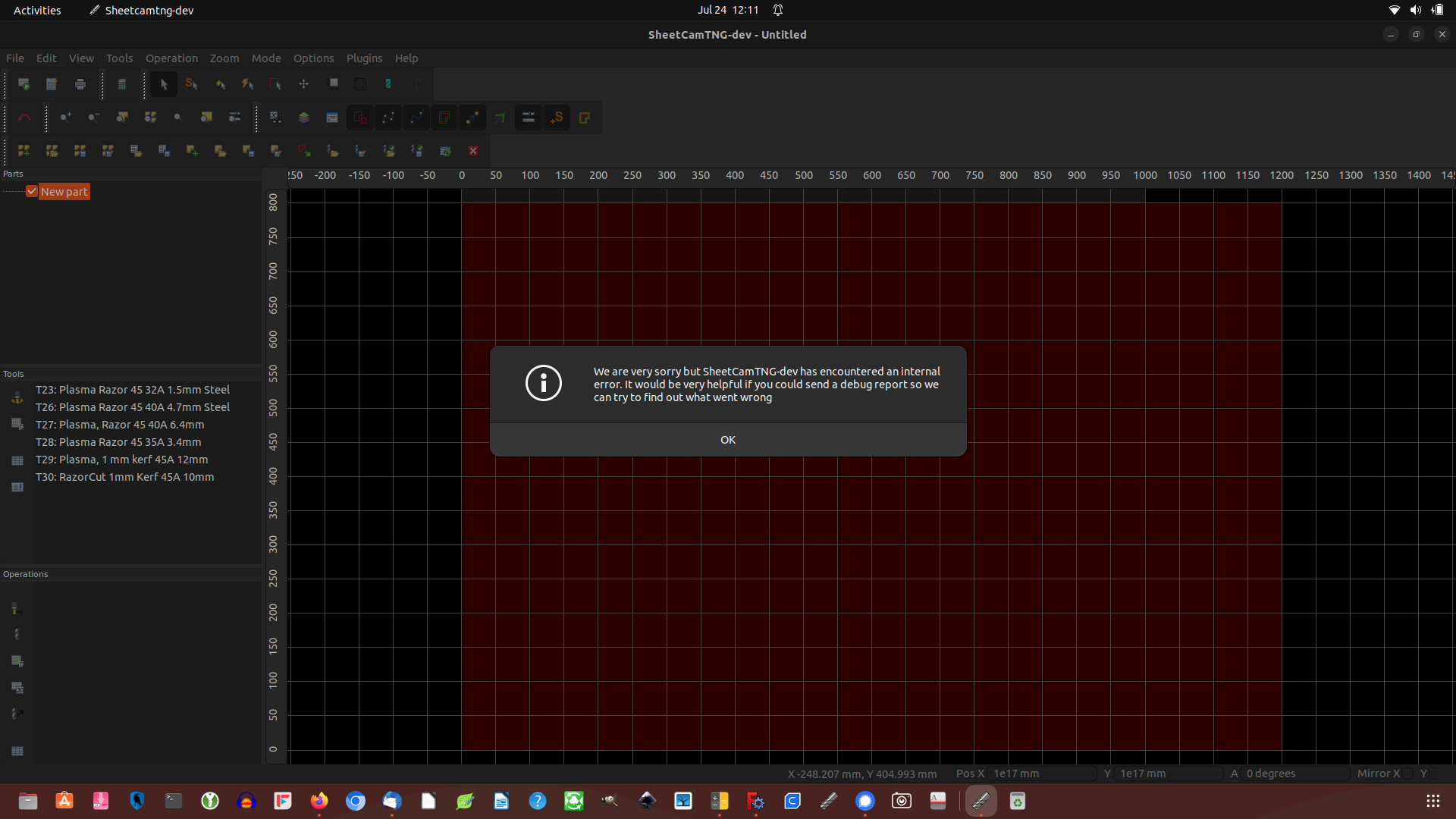Click the red undo arrow icon

tap(24, 118)
